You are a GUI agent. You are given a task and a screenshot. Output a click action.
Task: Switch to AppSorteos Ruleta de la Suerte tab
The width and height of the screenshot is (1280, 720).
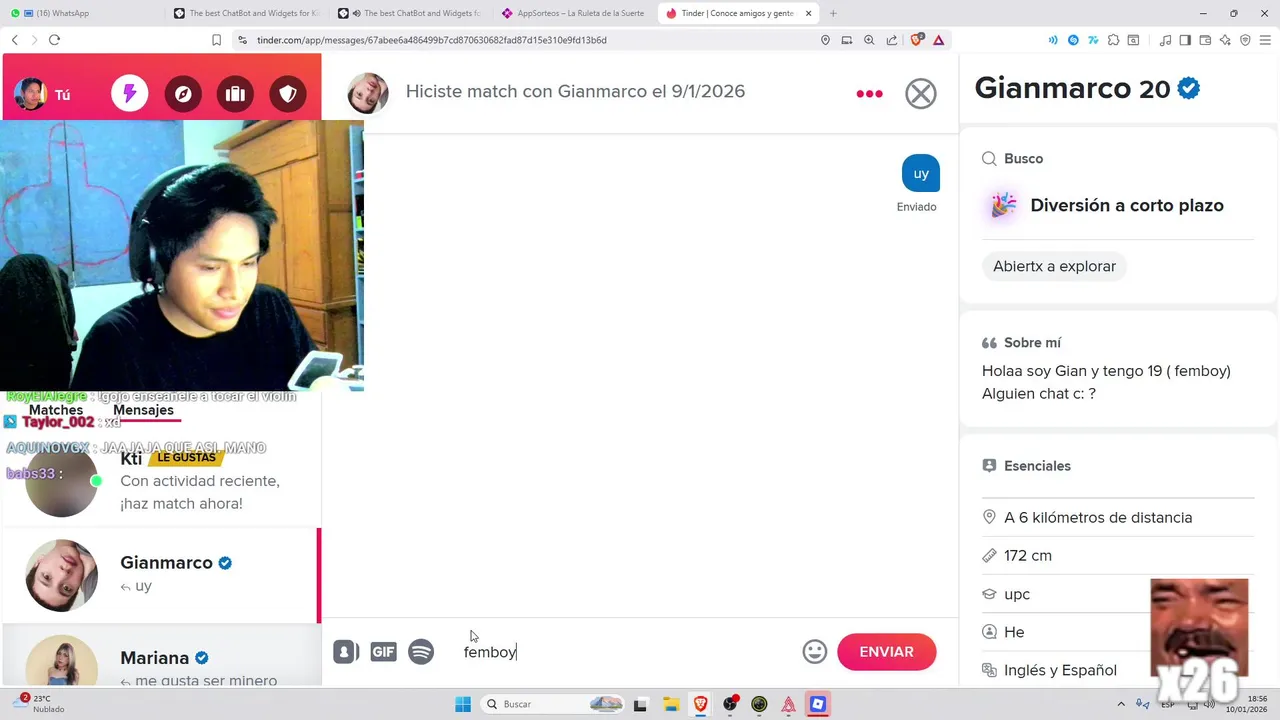[574, 13]
